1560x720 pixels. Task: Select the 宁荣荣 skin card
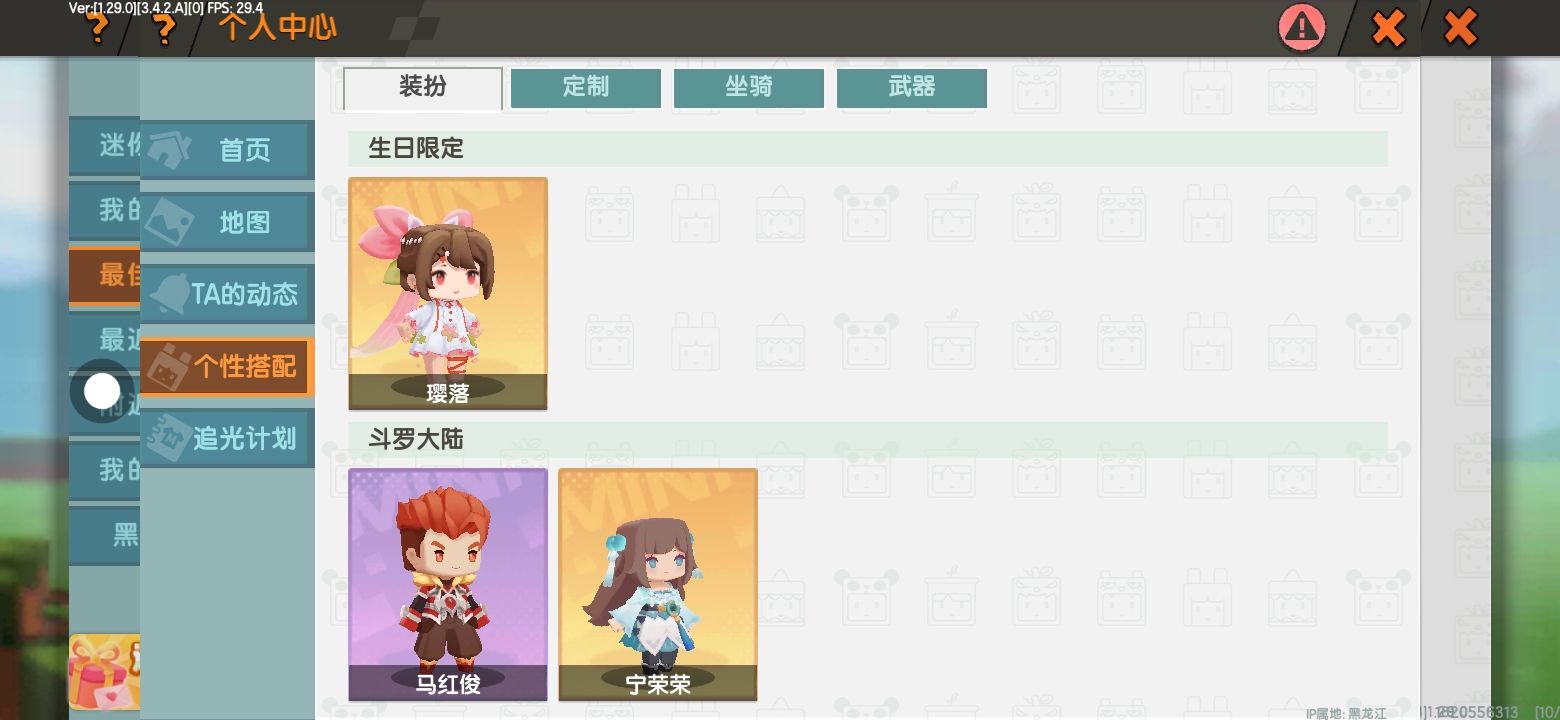click(658, 585)
